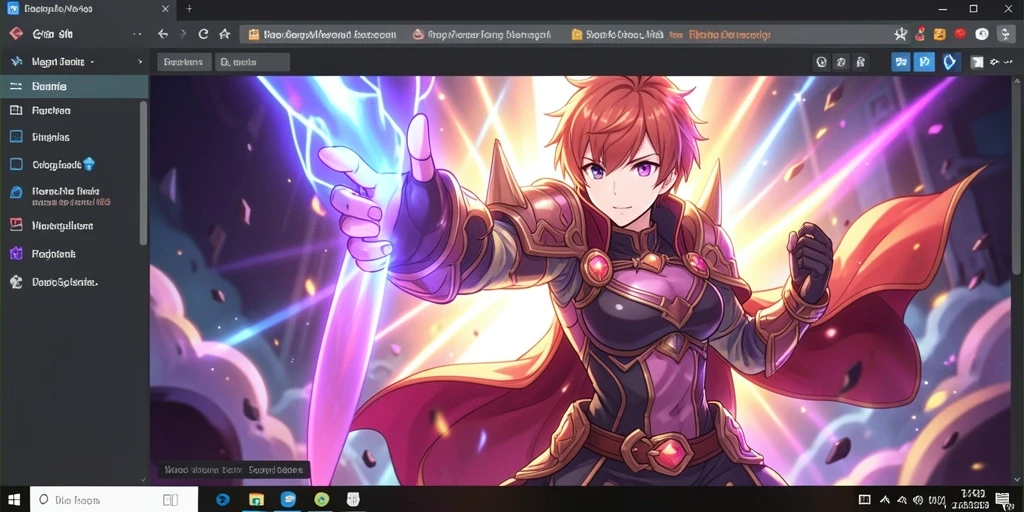Open the blue square app on the taskbar
Image resolution: width=1024 pixels, height=512 pixels.
pos(288,500)
